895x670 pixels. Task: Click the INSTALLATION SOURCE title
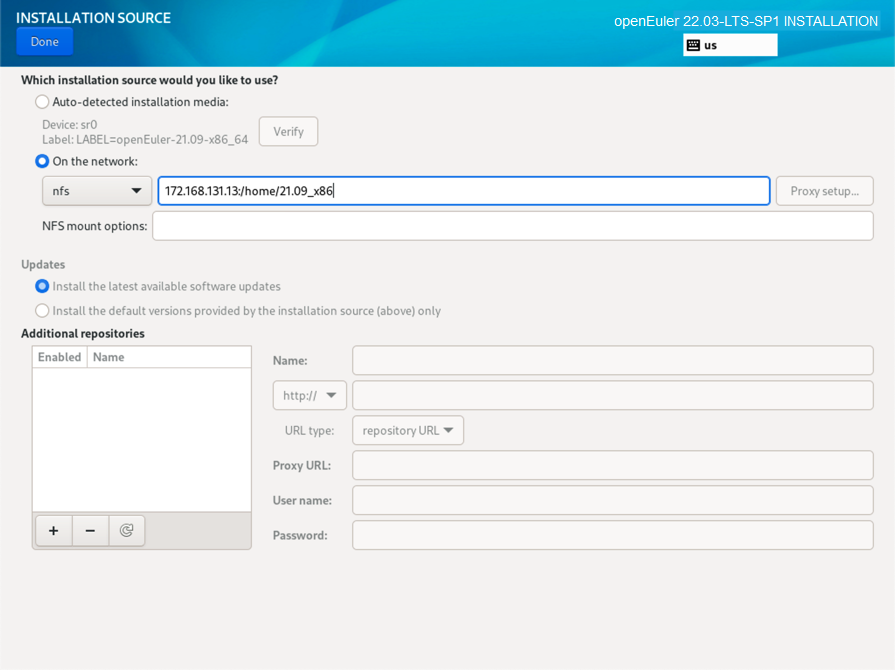coord(93,18)
